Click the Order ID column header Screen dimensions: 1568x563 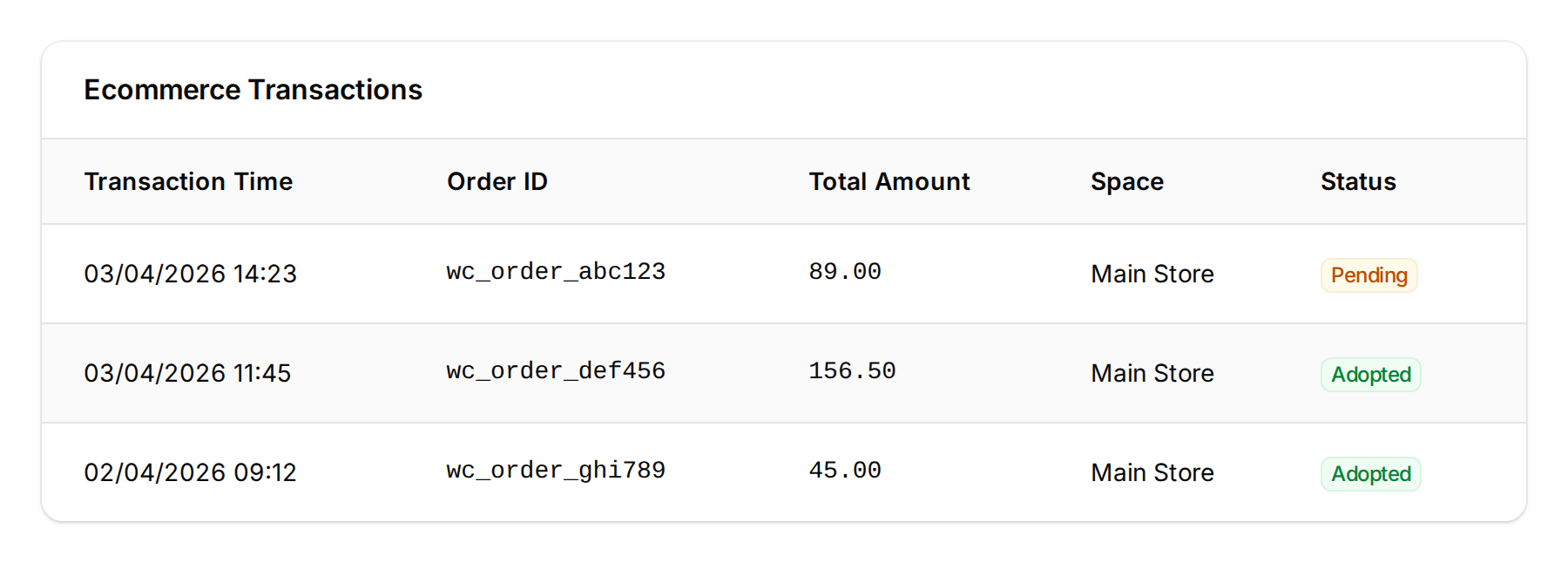pos(497,182)
